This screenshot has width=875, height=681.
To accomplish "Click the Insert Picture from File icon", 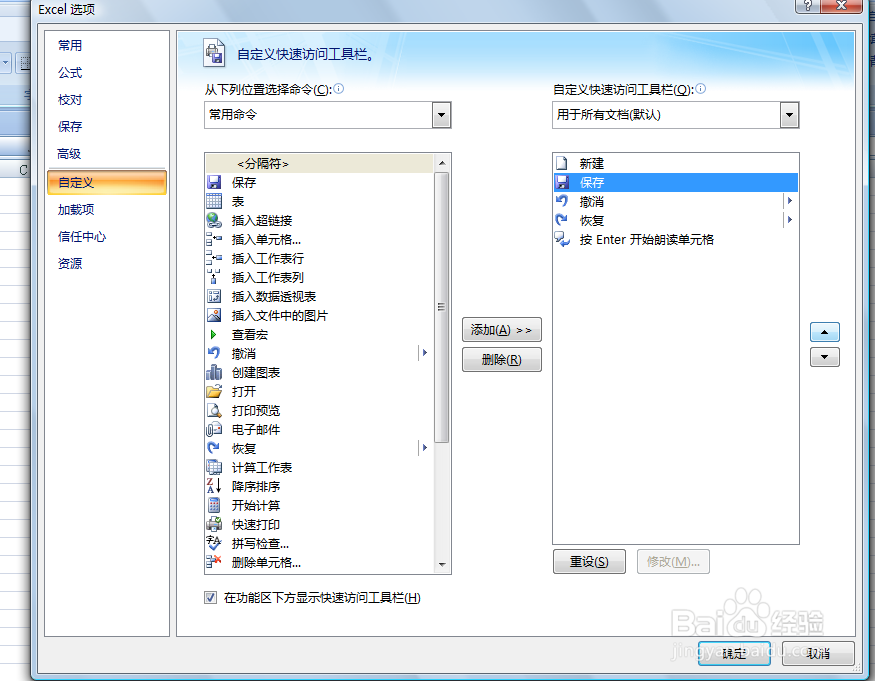I will [x=214, y=315].
